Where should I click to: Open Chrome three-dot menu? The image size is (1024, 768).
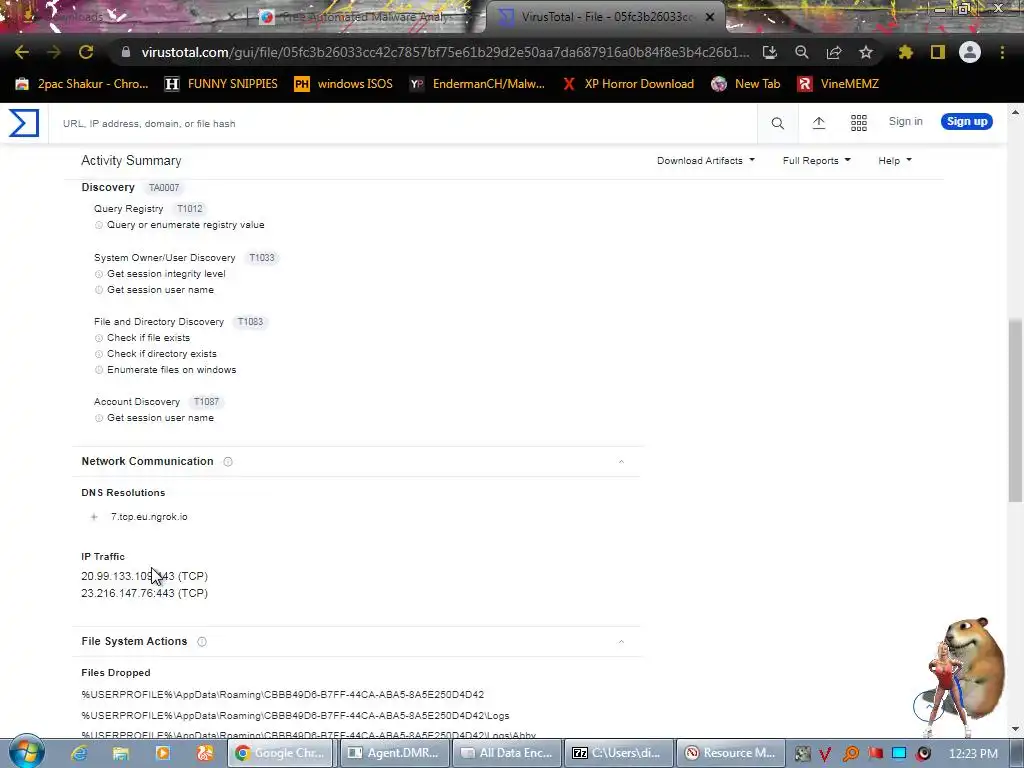[1002, 52]
